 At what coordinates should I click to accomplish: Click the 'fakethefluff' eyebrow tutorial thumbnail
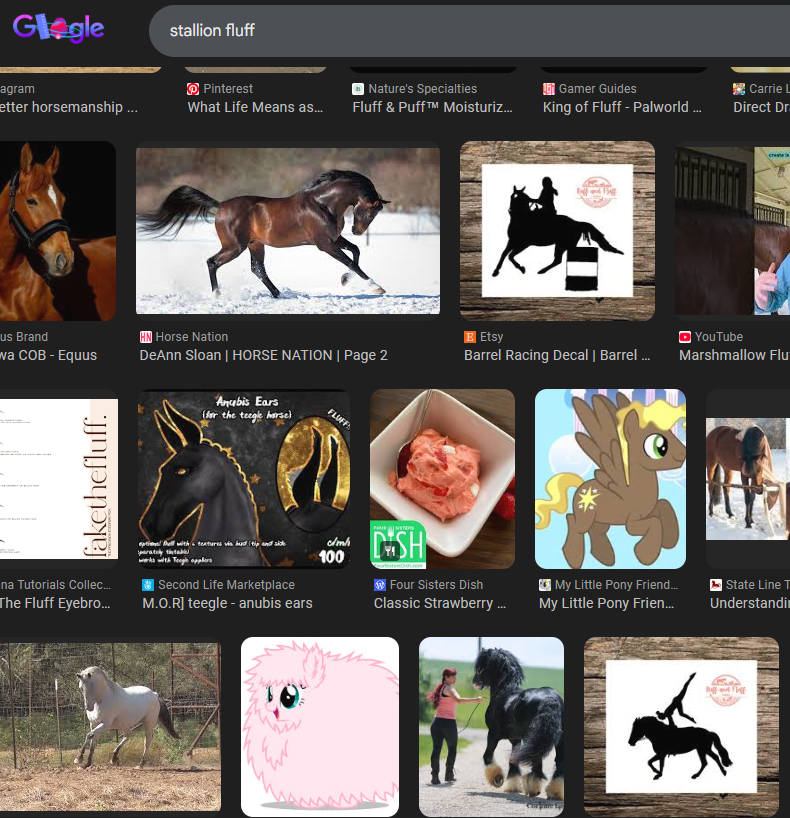pos(59,479)
